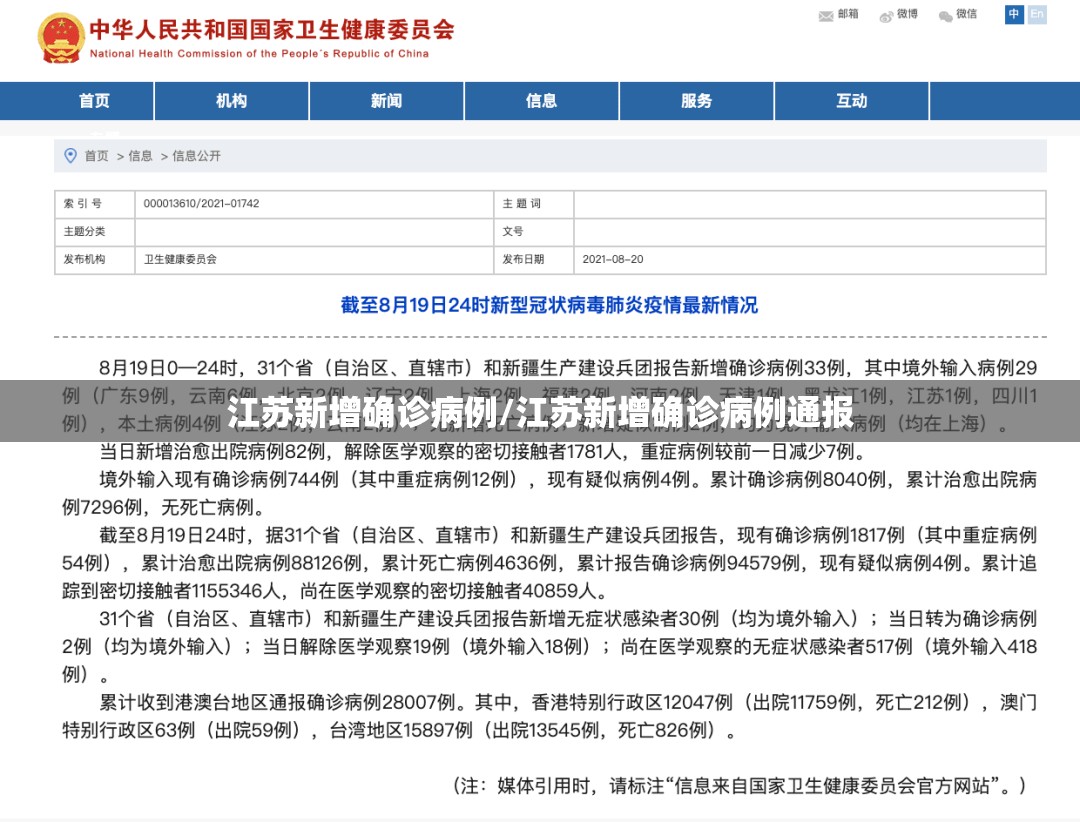This screenshot has height=822, width=1080.
Task: Open the 服务 navigation tab
Action: point(696,101)
